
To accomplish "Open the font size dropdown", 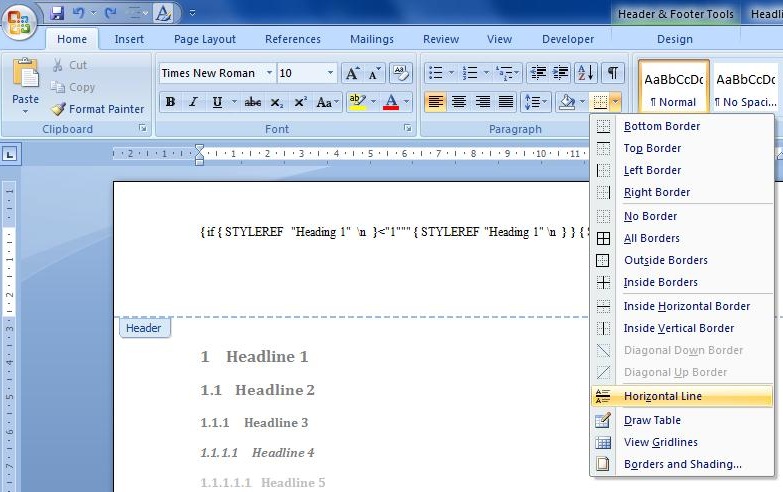I will pyautogui.click(x=330, y=73).
